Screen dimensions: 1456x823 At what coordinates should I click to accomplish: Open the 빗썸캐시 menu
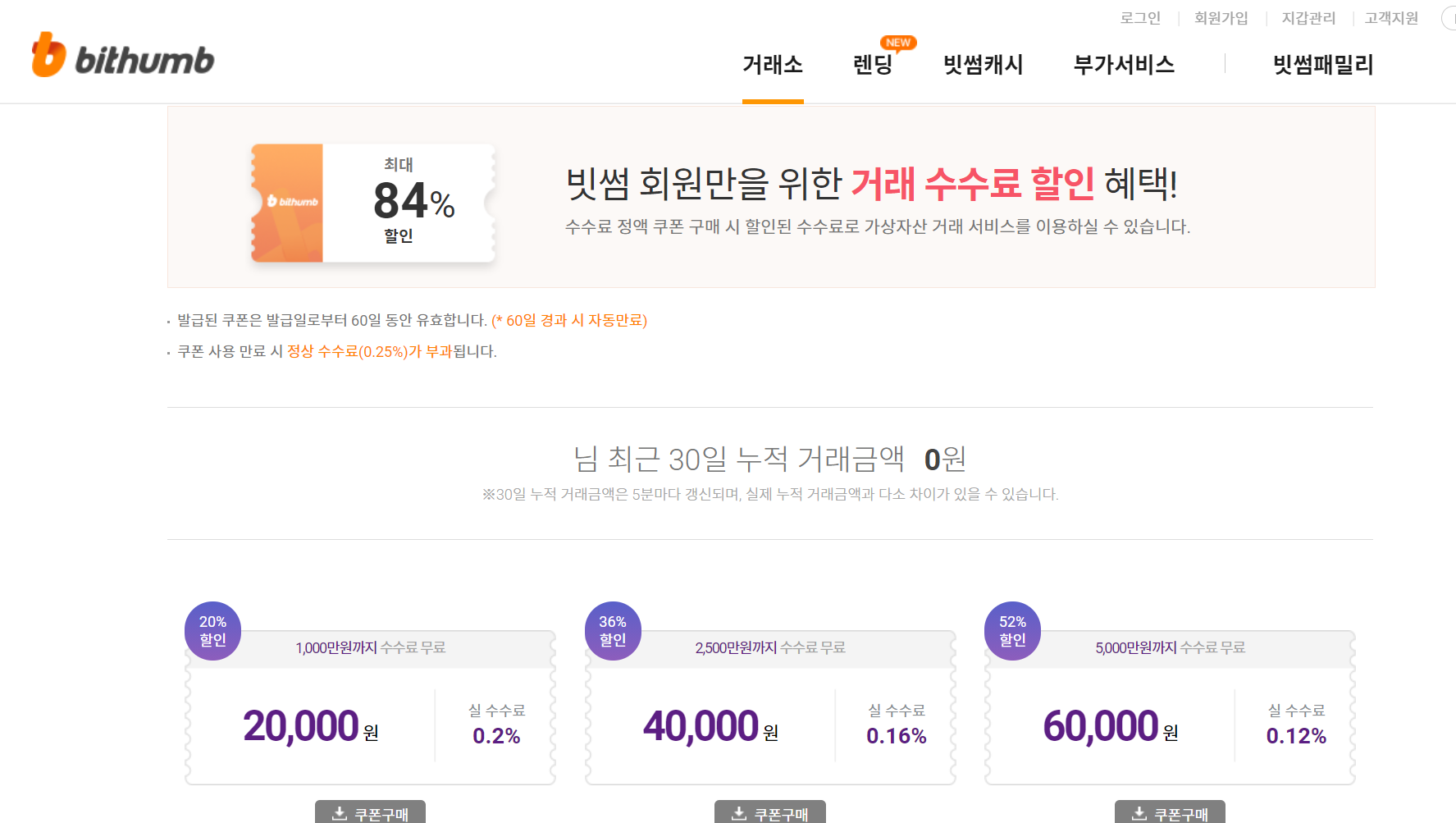[x=984, y=65]
